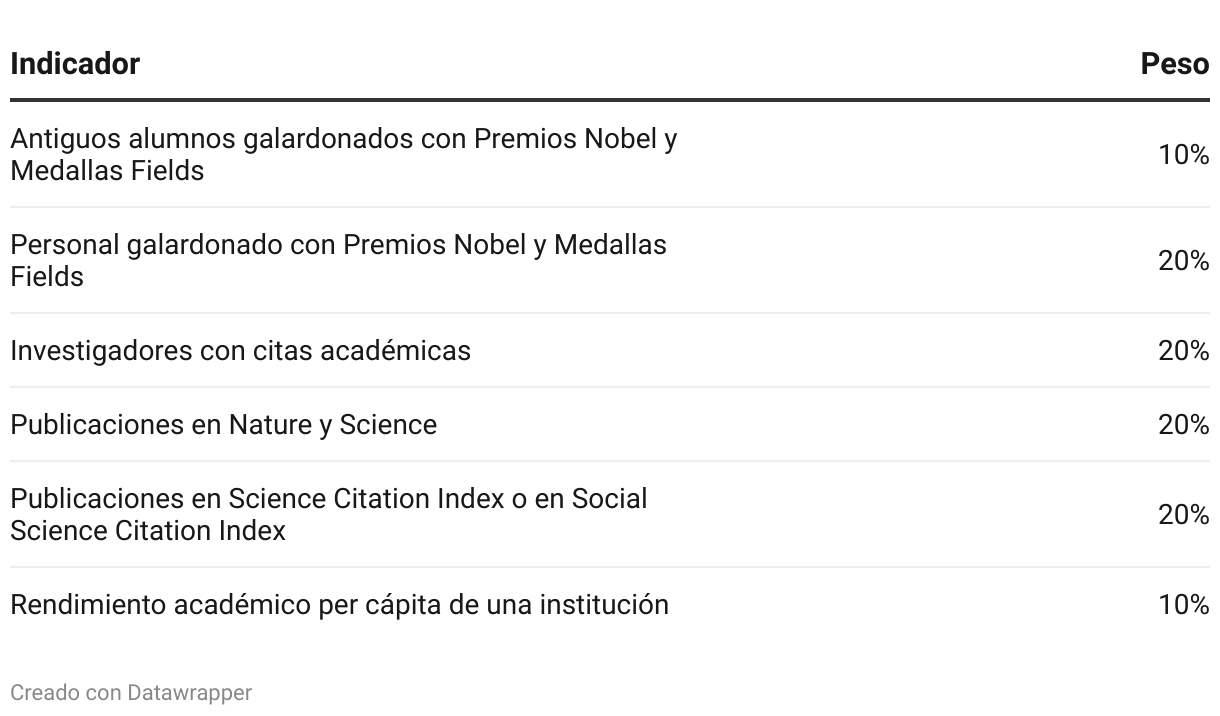Click the 20% weight for Science Citation Index
Screen dimensions: 1220x716
point(1184,515)
